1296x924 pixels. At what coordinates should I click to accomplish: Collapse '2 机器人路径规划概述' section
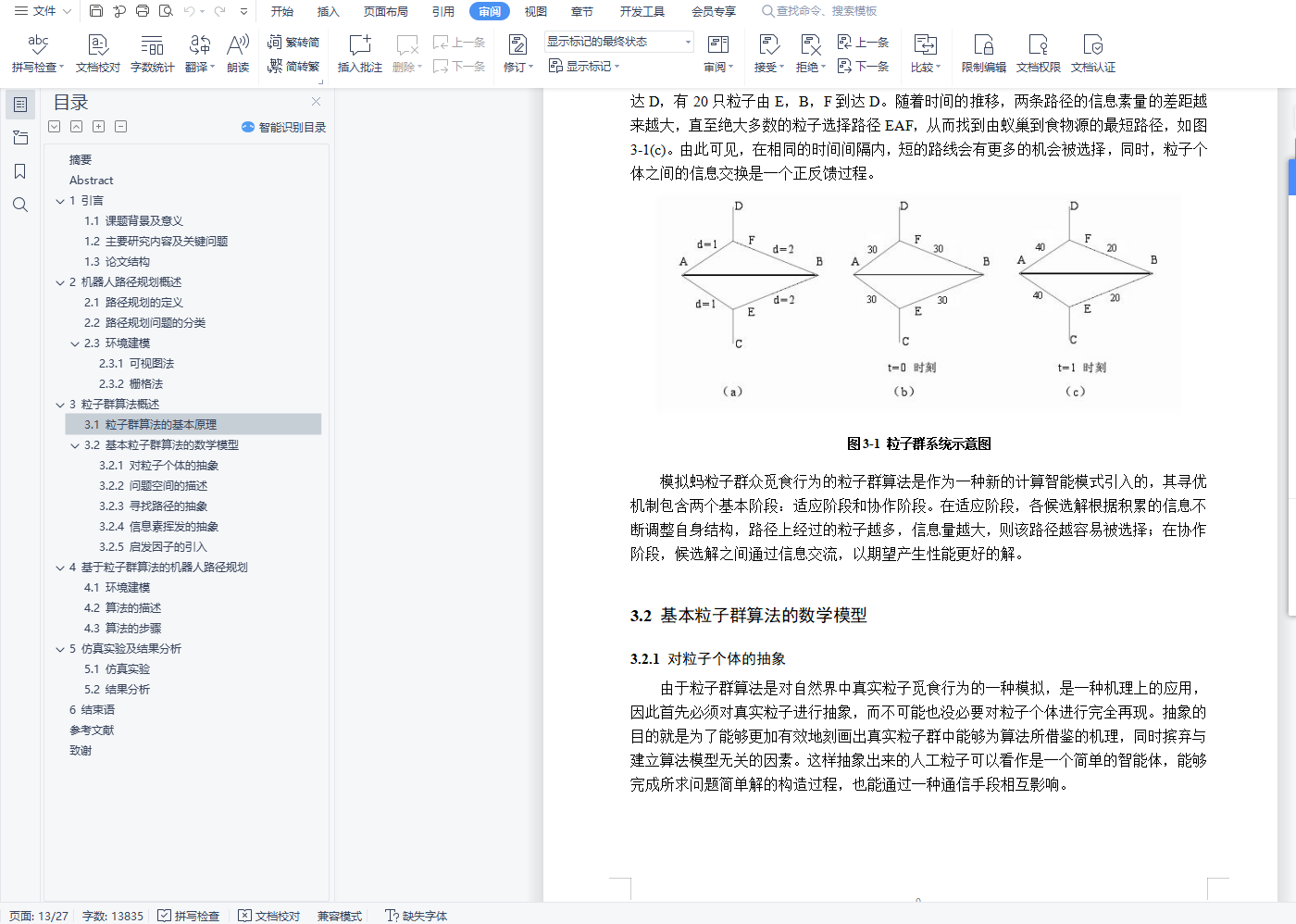click(60, 282)
